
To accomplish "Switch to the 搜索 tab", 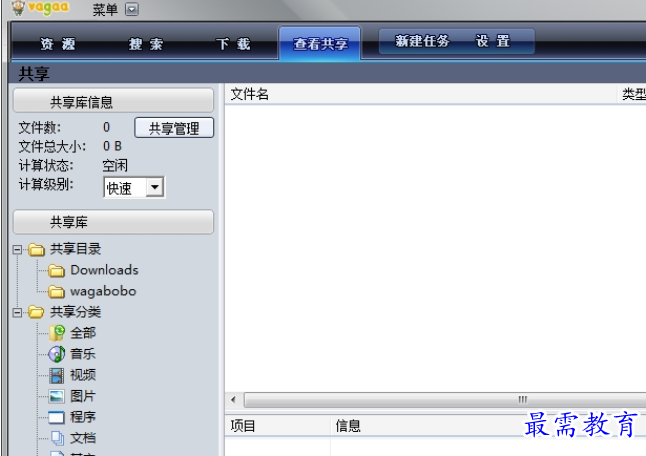I will point(146,44).
